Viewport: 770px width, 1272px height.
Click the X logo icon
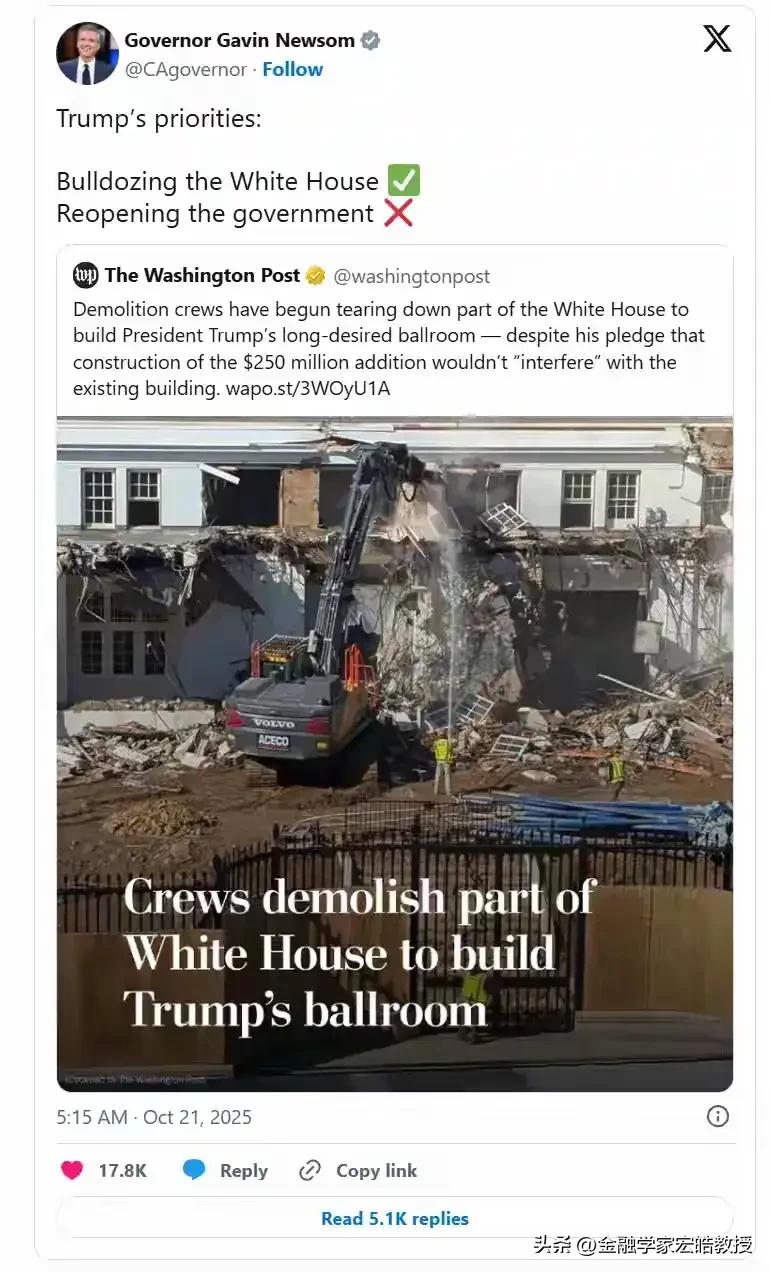pyautogui.click(x=717, y=39)
